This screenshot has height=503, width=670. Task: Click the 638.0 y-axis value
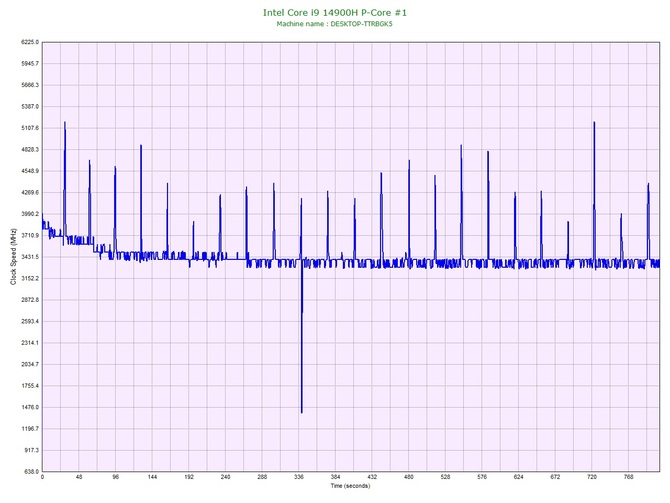(x=31, y=472)
